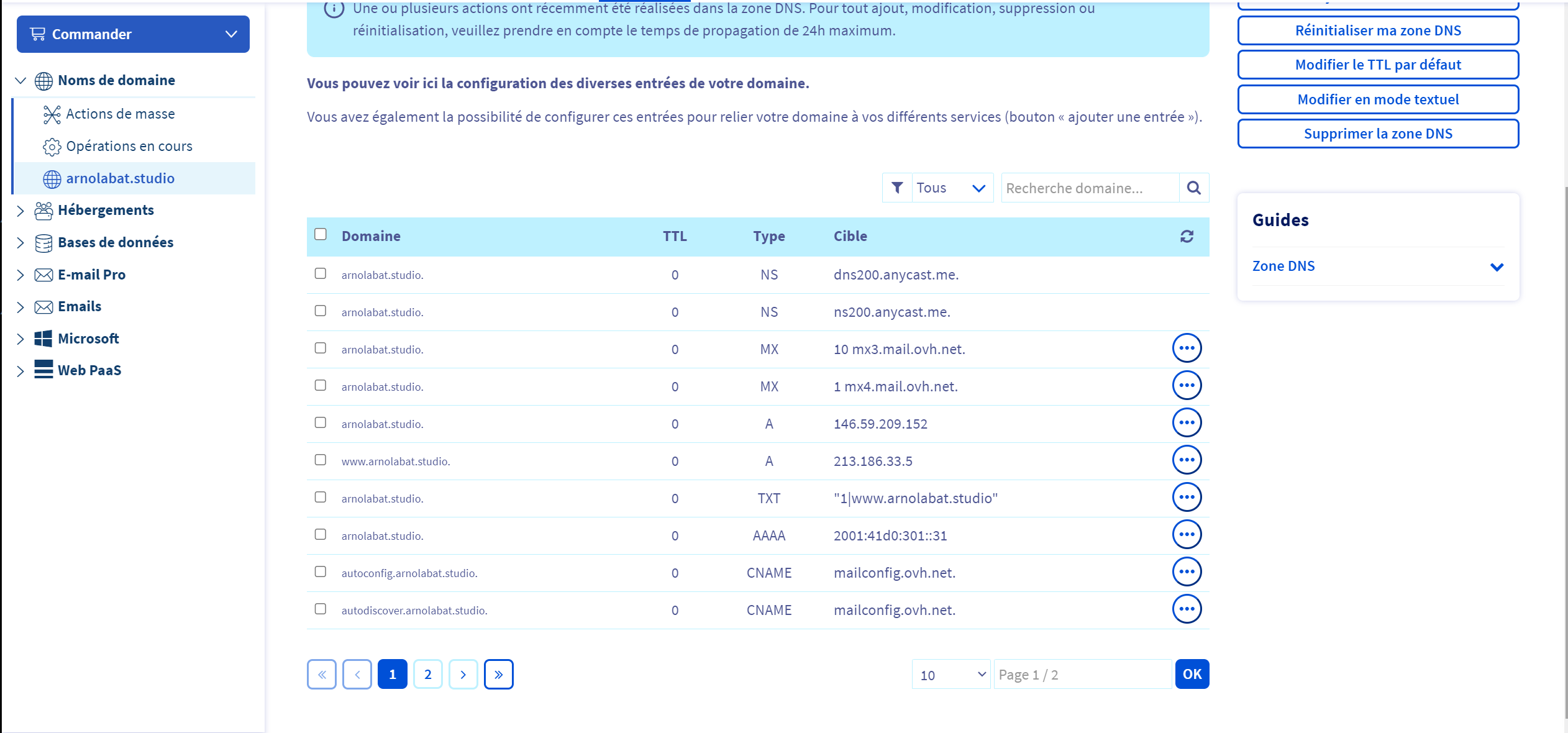This screenshot has width=1568, height=733.
Task: Open actions menu for AAAA record
Action: coord(1187,535)
